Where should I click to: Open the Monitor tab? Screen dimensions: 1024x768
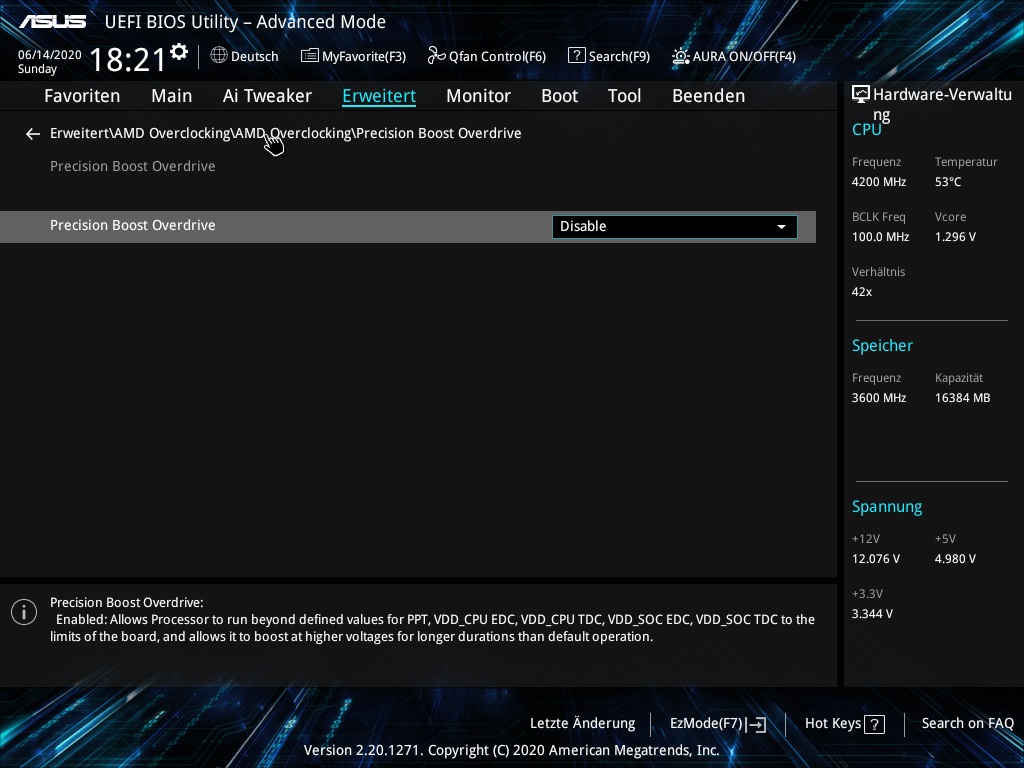(x=479, y=96)
